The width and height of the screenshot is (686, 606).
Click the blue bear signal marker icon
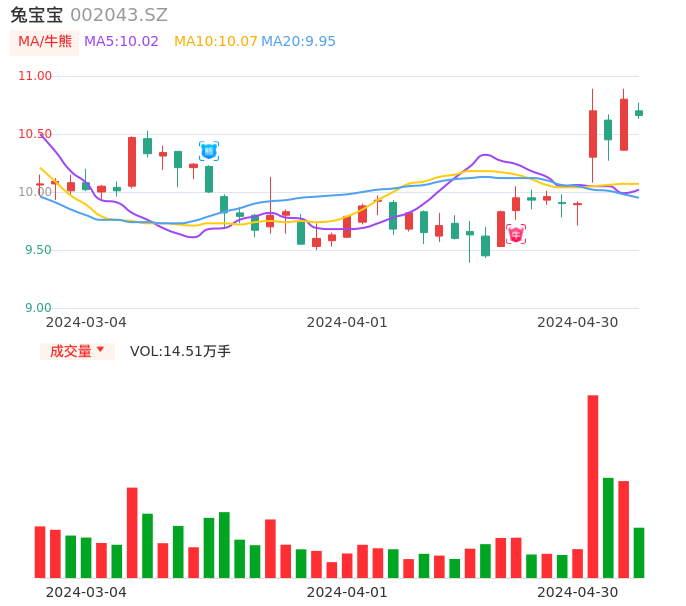tap(209, 151)
